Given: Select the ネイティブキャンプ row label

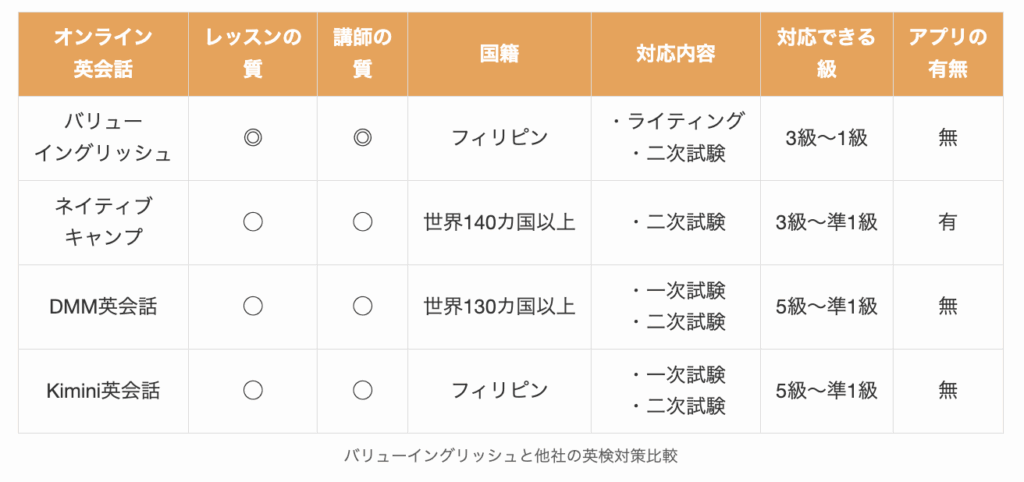Looking at the screenshot, I should click(x=103, y=223).
